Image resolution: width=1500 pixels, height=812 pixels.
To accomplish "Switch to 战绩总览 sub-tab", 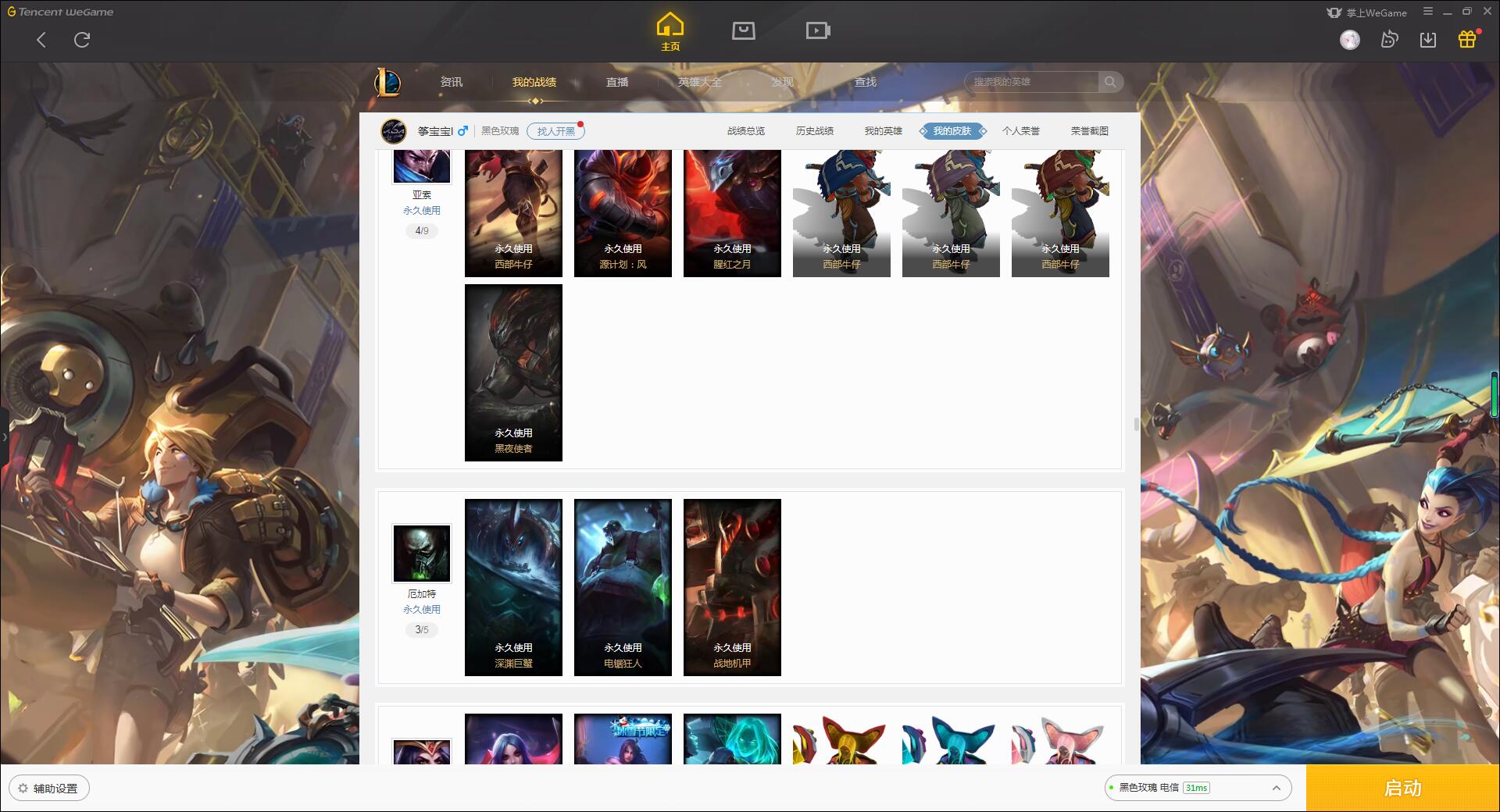I will tap(746, 131).
